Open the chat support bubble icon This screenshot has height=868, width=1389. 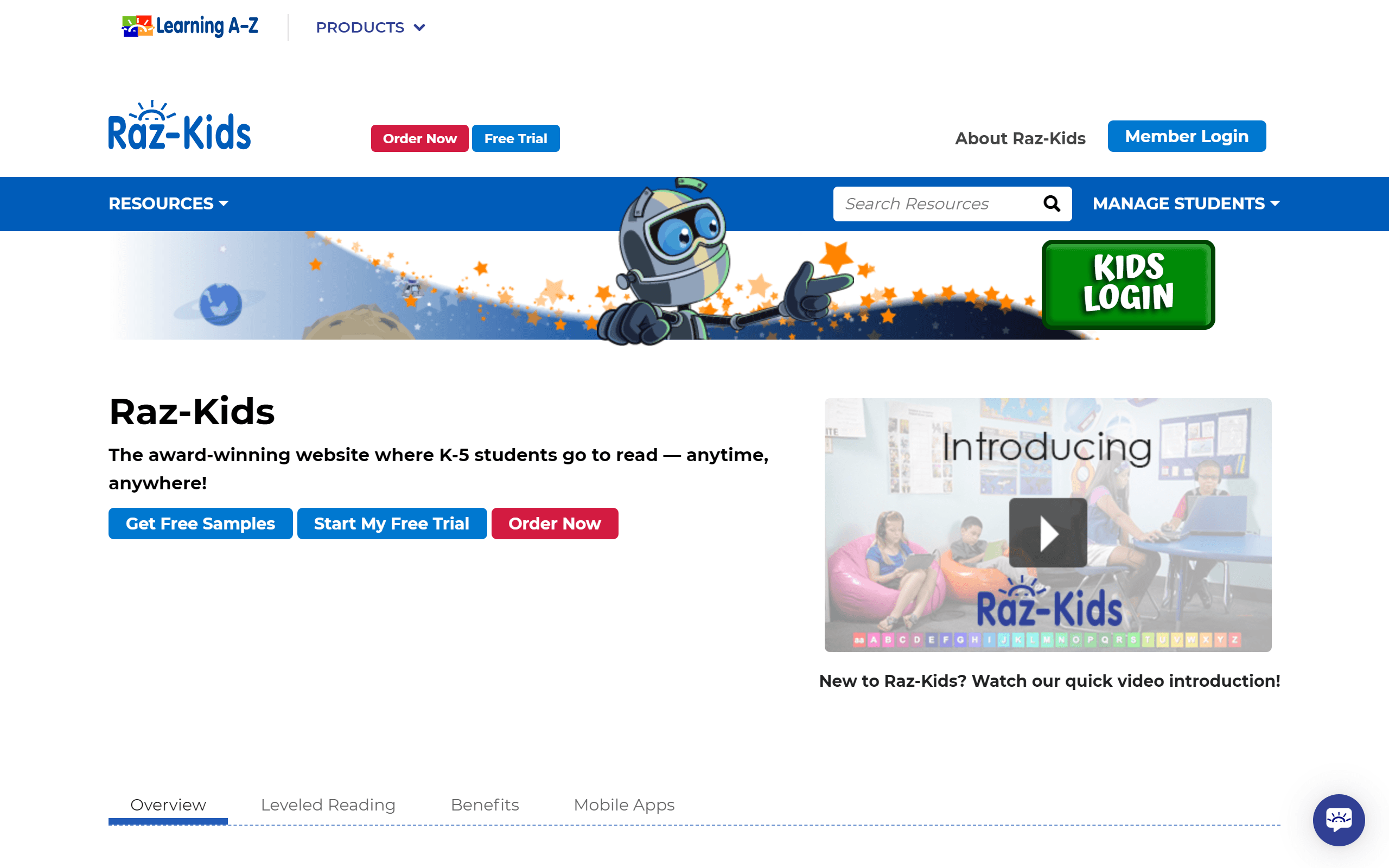(1339, 820)
